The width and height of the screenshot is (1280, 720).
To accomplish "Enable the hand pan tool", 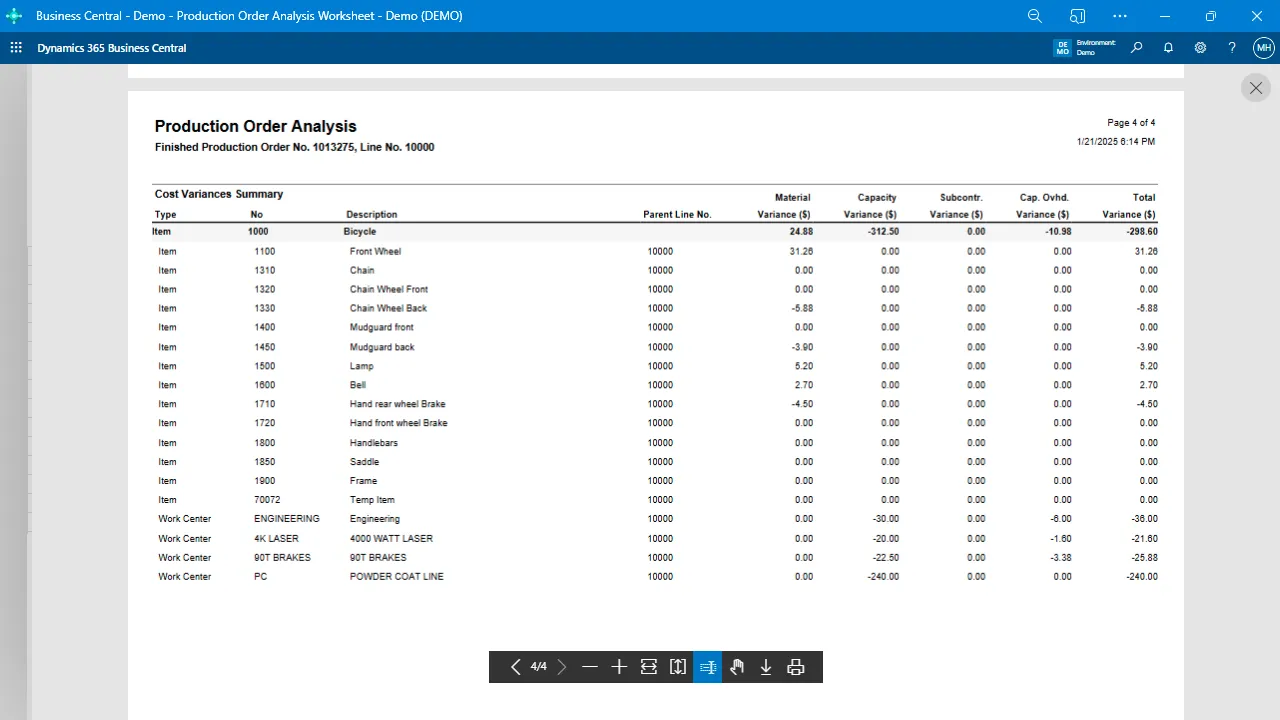I will pos(737,667).
